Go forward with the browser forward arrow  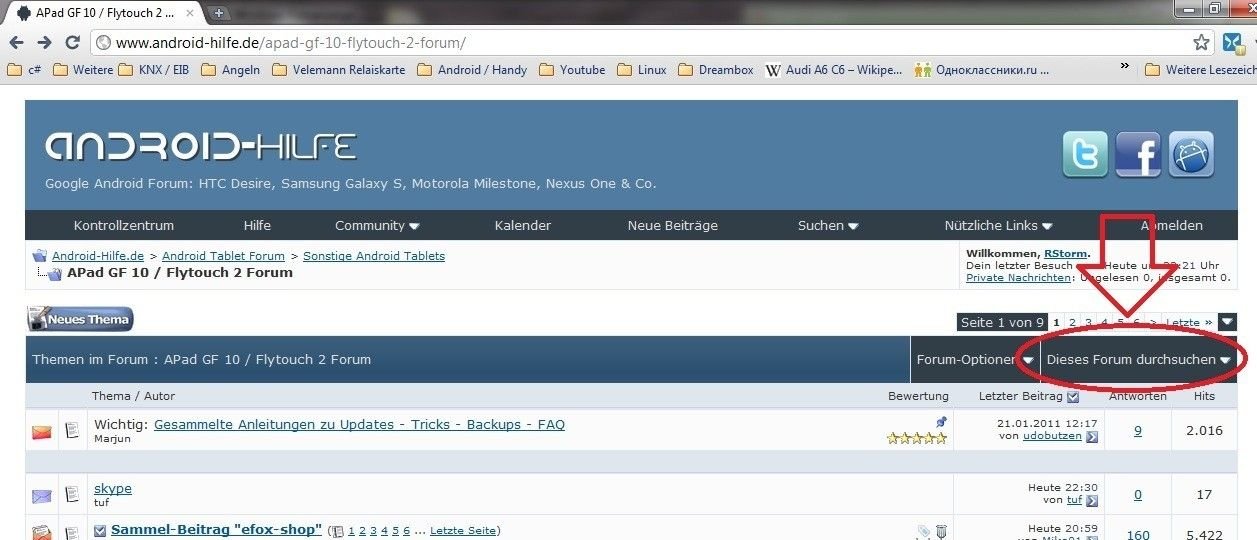[x=44, y=43]
